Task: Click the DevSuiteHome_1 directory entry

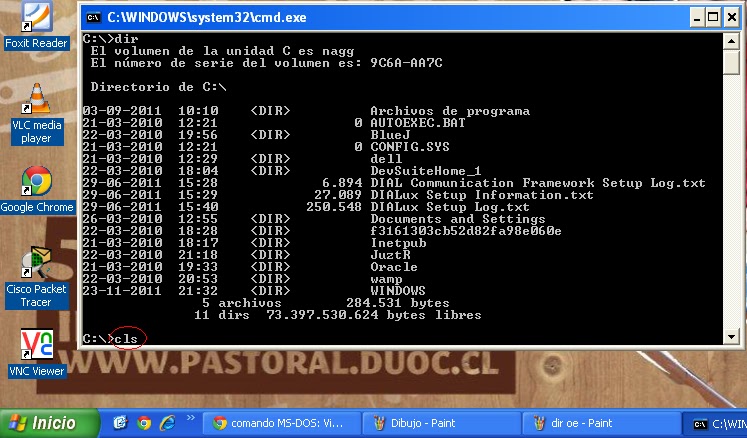Action: 426,171
